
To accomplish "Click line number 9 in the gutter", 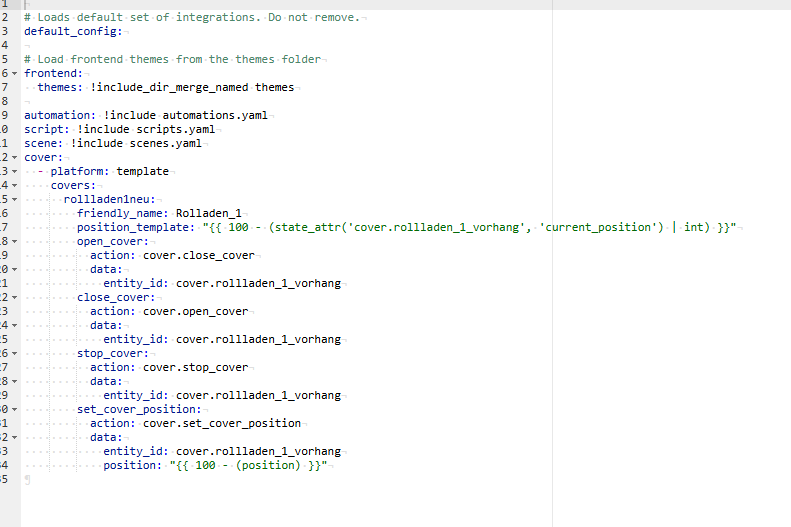I will point(5,115).
